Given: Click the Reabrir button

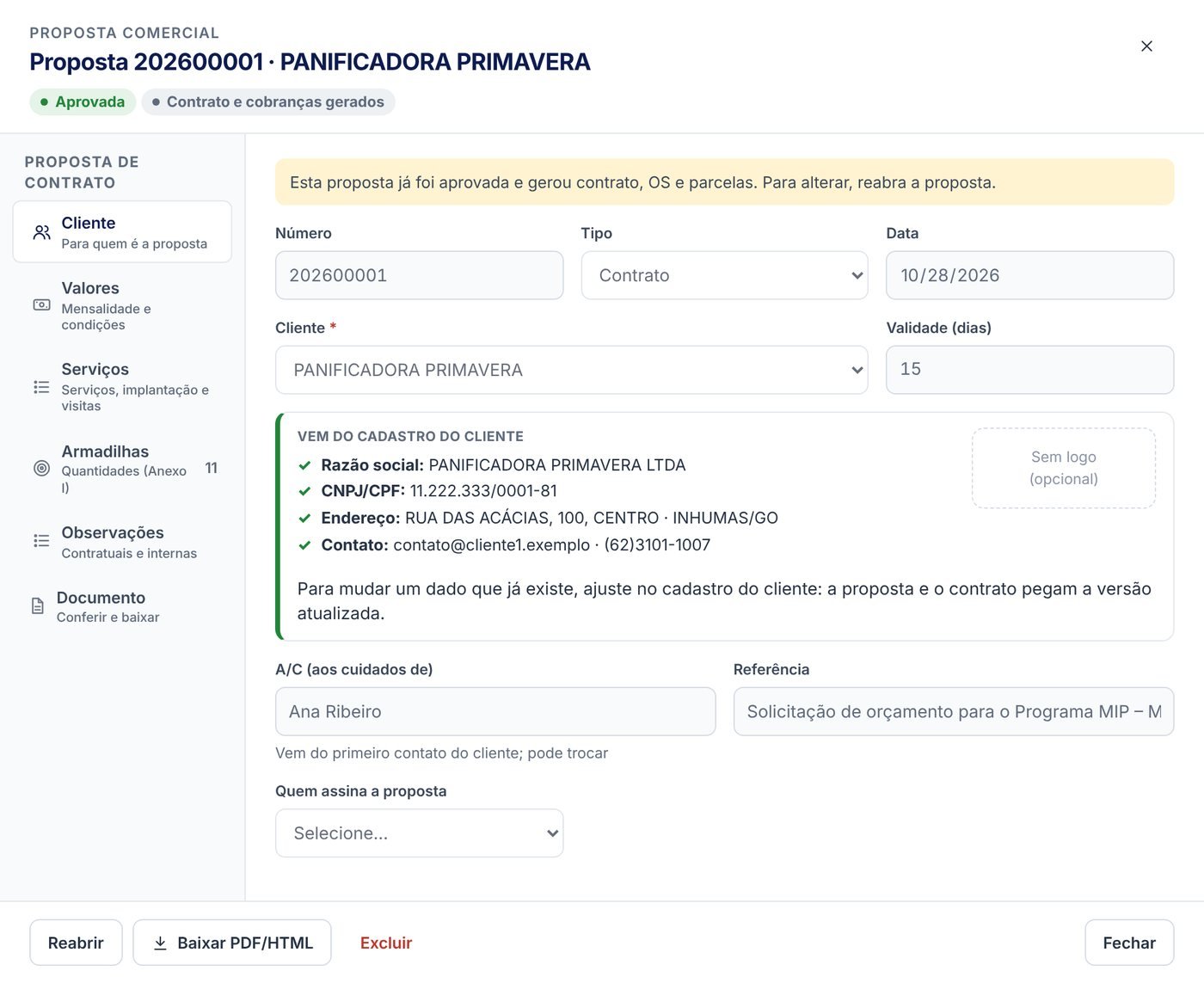Looking at the screenshot, I should tap(76, 943).
